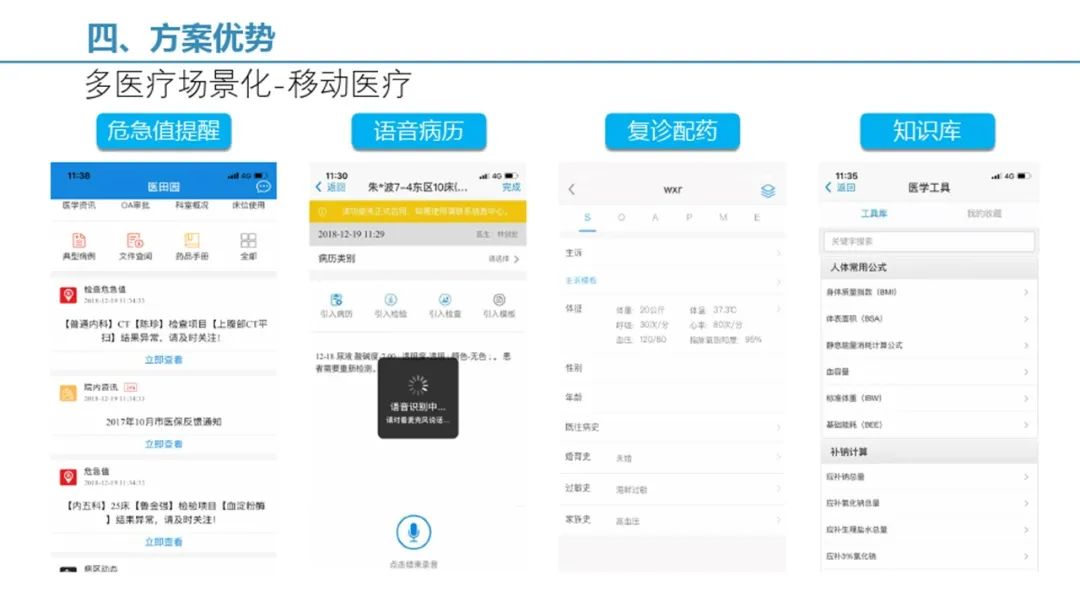This screenshot has height=608, width=1080.
Task: Click the 主诉模板 link
Action: click(581, 281)
